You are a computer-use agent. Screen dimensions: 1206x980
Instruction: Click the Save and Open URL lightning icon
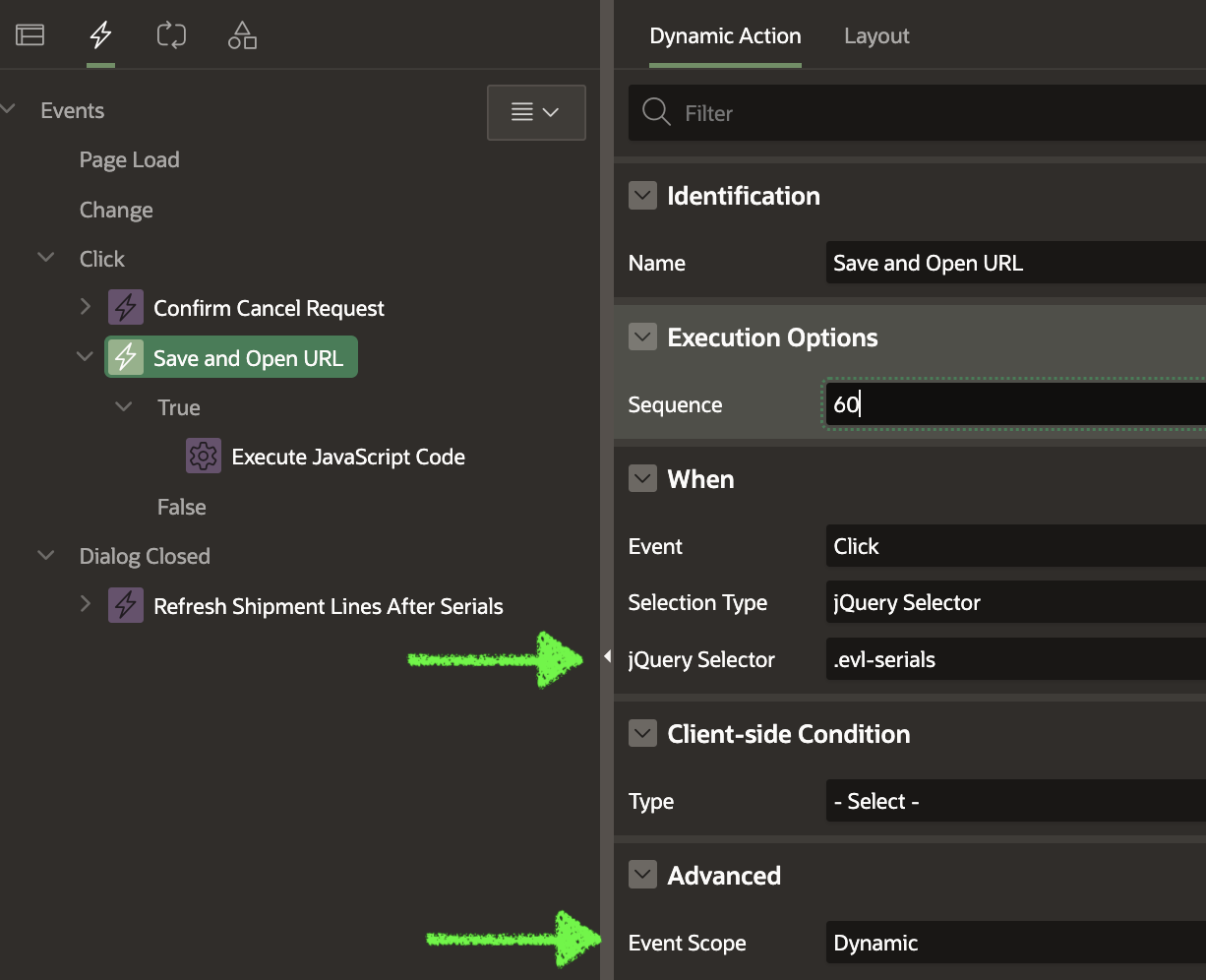pyautogui.click(x=125, y=358)
